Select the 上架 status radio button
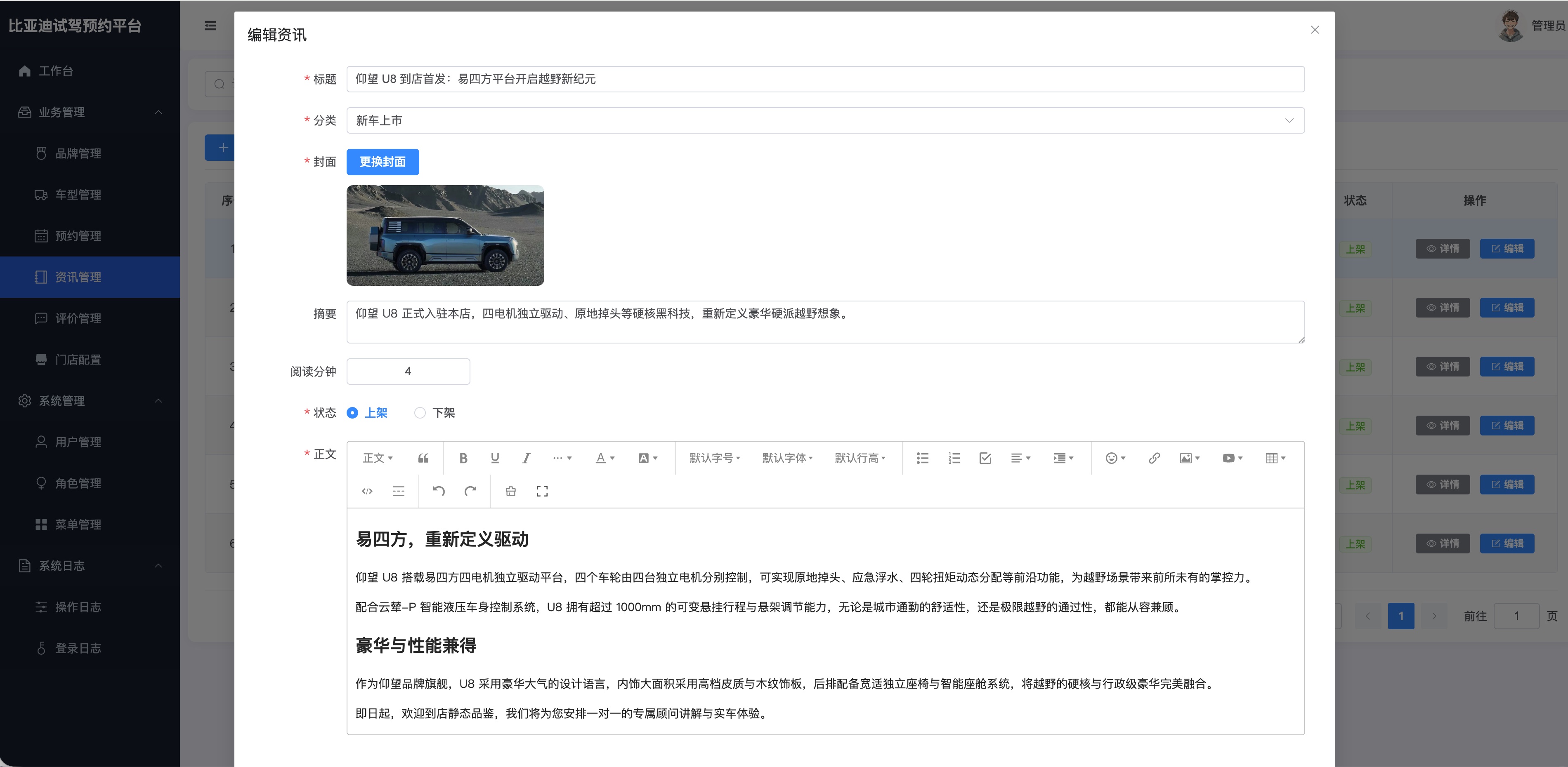 (352, 413)
